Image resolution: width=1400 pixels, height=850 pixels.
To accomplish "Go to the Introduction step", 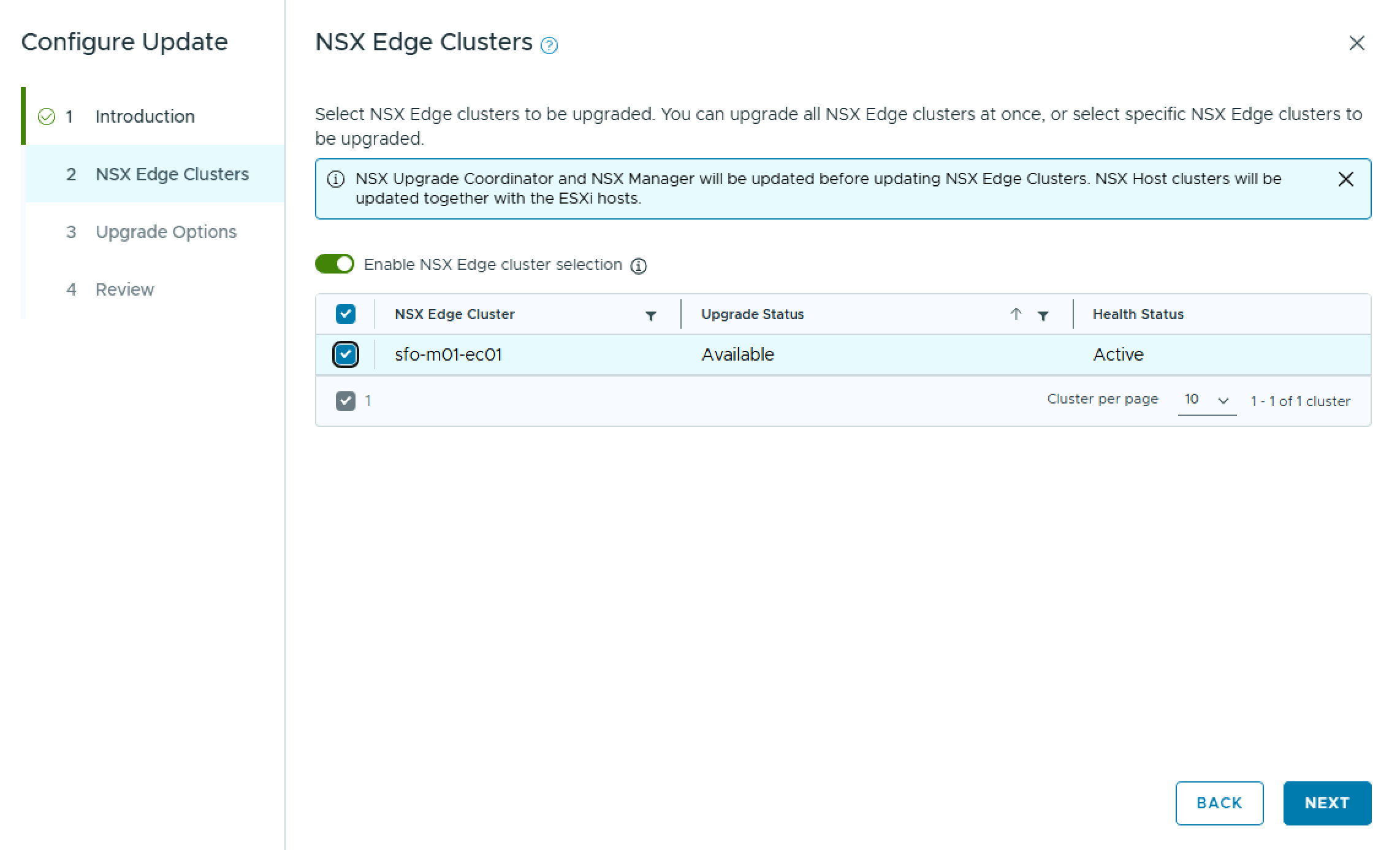I will point(145,117).
